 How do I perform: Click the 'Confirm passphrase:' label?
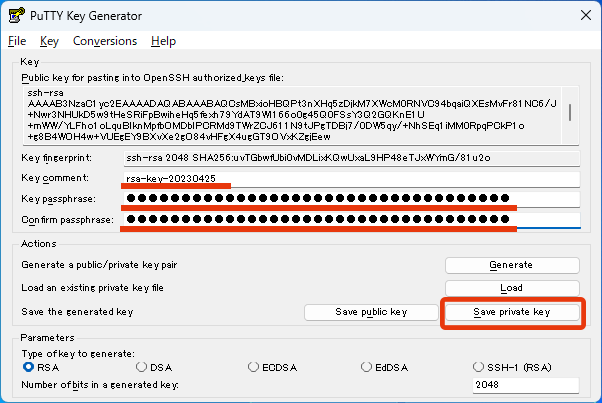coord(68,220)
